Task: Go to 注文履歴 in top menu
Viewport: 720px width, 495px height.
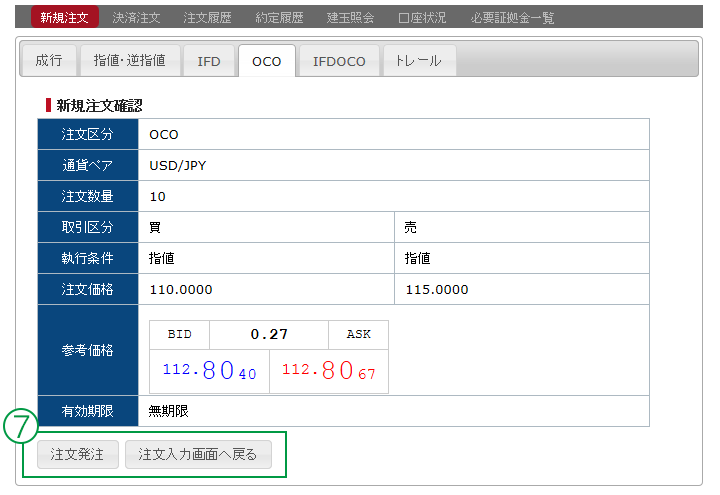Action: click(208, 17)
